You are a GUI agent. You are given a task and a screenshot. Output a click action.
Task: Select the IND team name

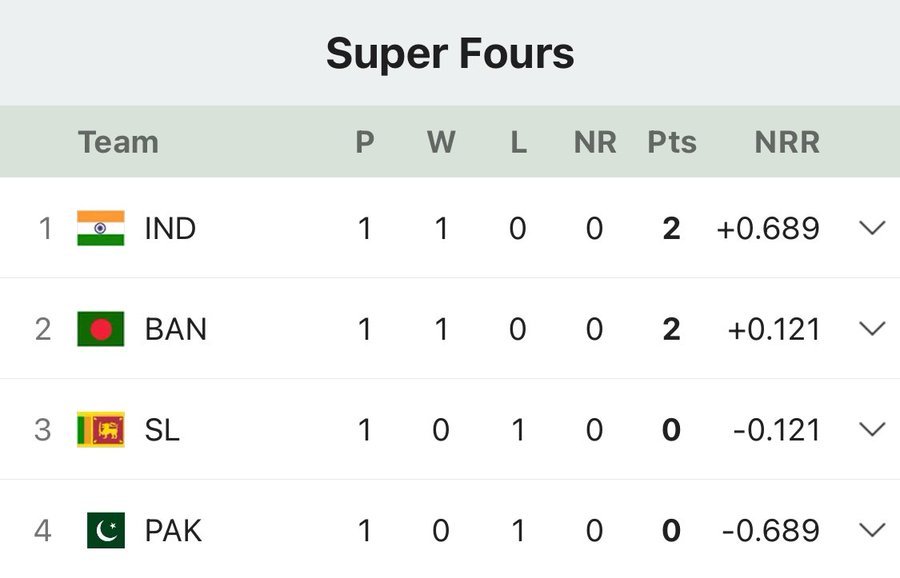click(170, 228)
